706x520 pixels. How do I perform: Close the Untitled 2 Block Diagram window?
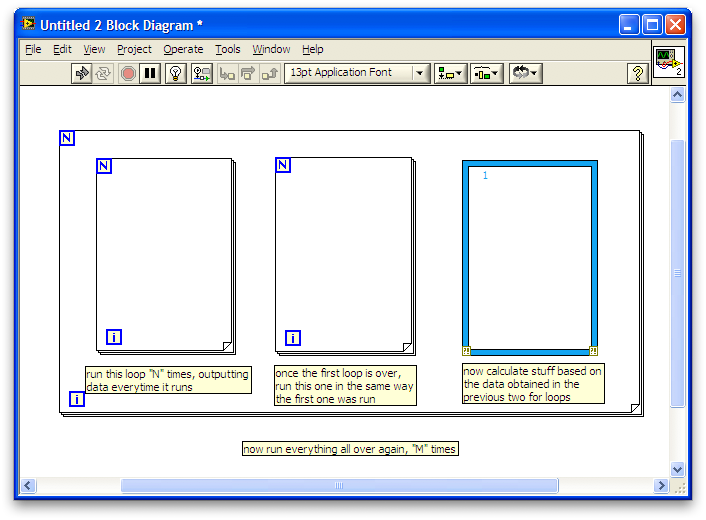[675, 24]
